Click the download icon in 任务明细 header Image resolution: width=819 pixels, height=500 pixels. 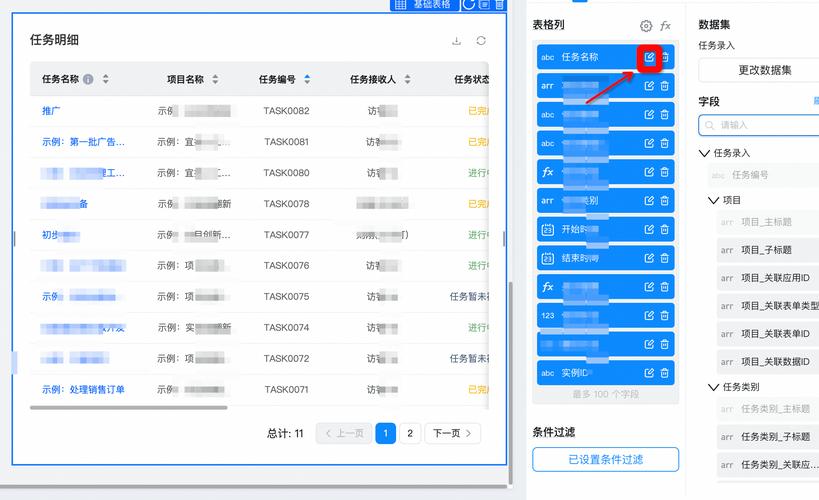[x=457, y=41]
